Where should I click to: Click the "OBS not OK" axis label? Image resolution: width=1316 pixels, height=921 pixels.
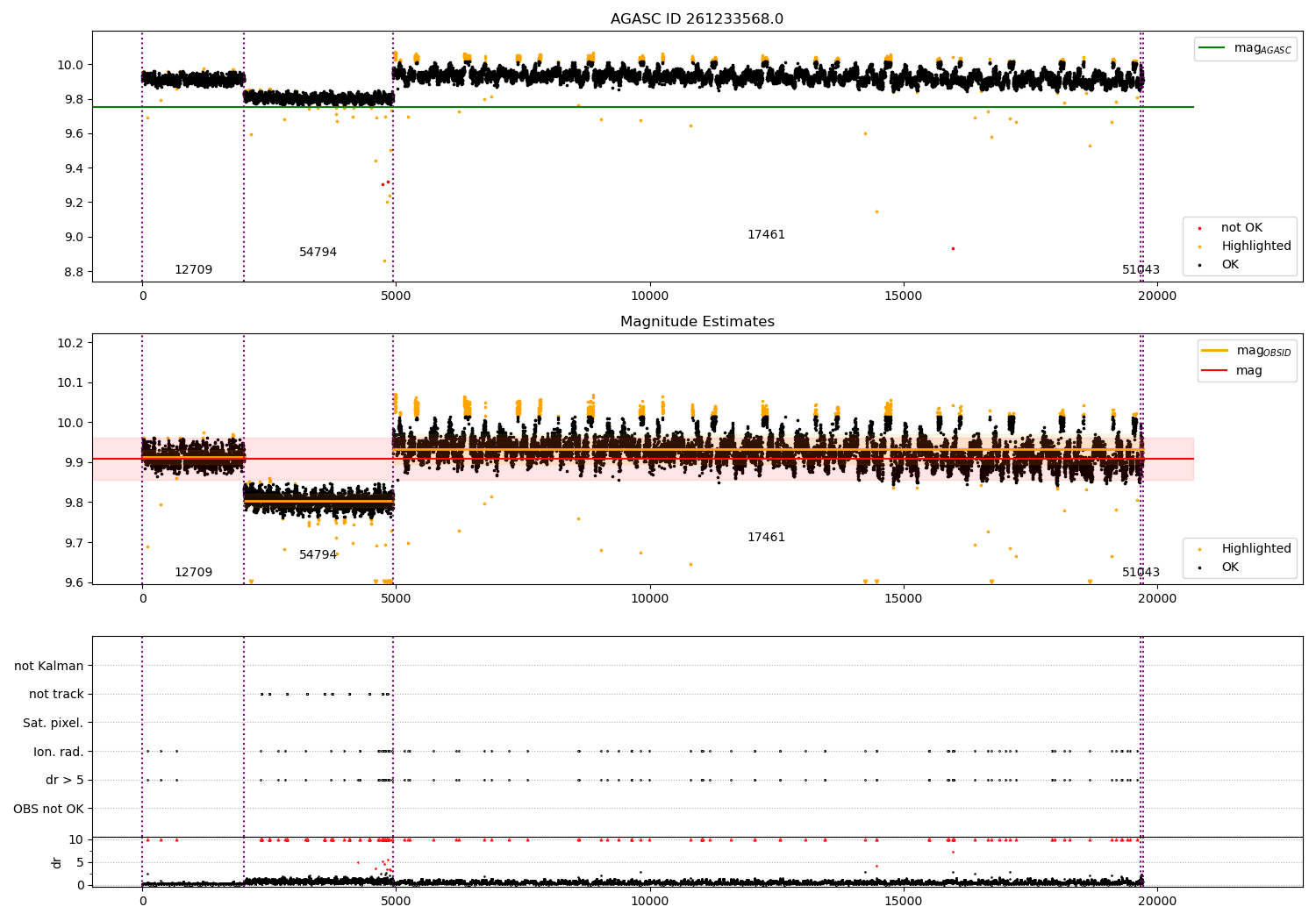[x=48, y=809]
